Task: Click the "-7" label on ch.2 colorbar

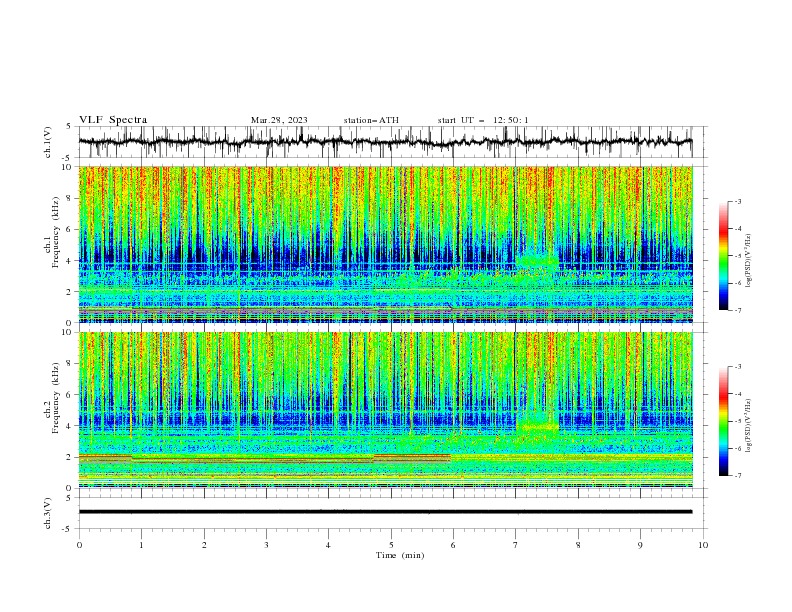Action: click(x=738, y=476)
